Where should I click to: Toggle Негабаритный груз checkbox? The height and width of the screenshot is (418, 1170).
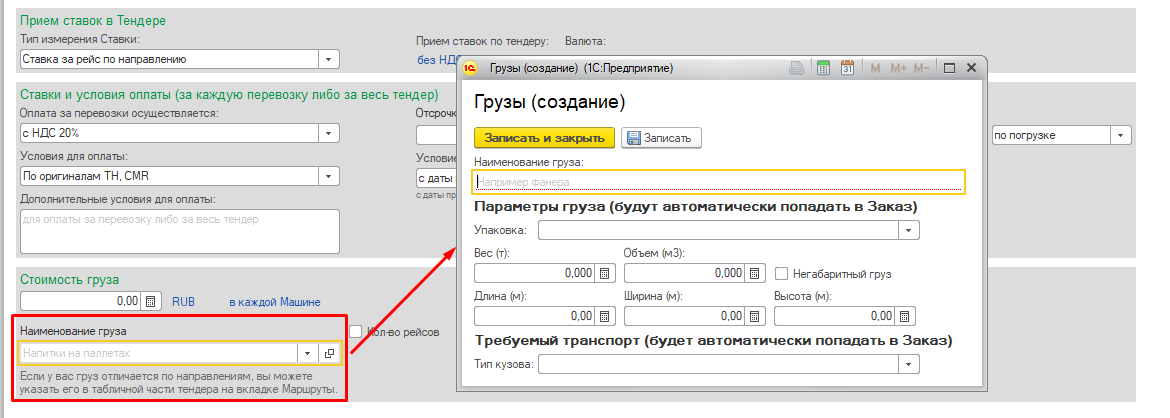[782, 273]
